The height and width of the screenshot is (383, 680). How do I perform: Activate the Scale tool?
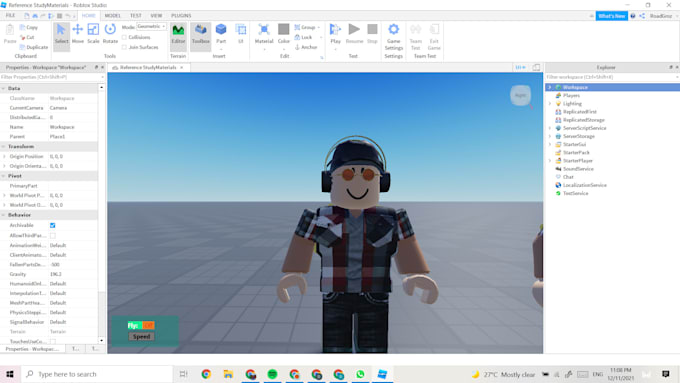[93, 34]
